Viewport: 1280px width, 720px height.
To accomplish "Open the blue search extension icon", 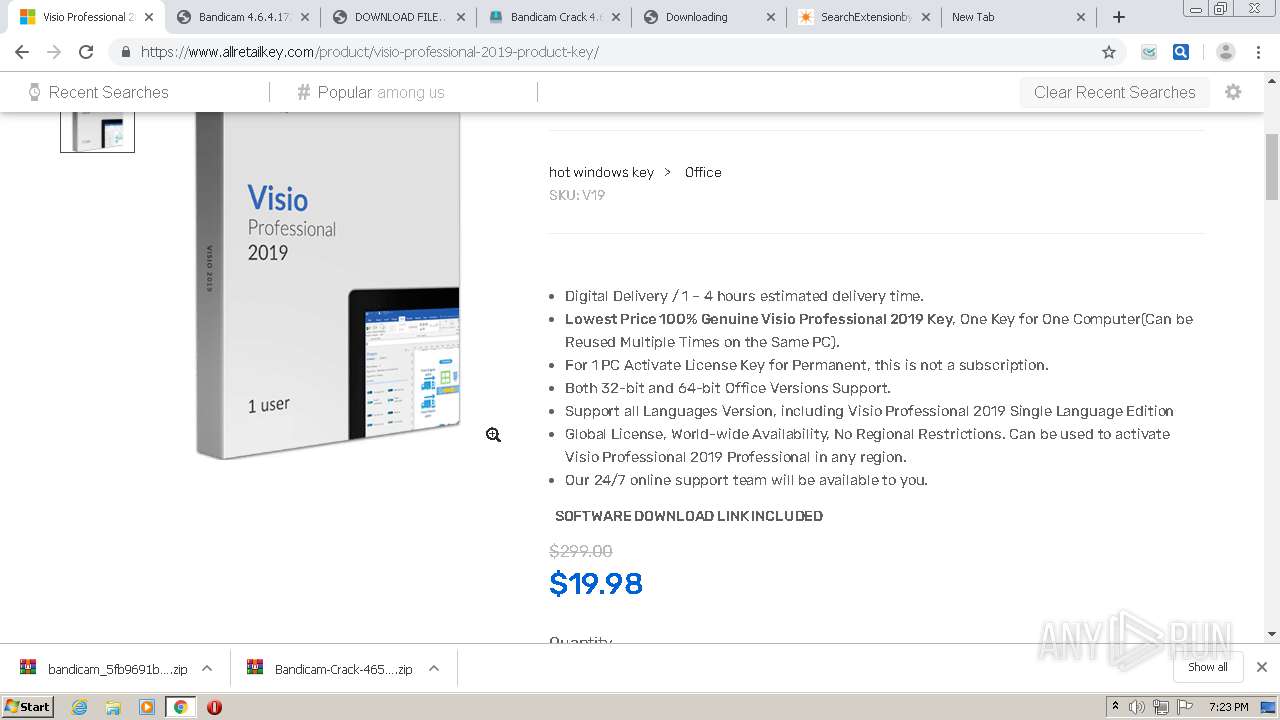I will click(1181, 52).
